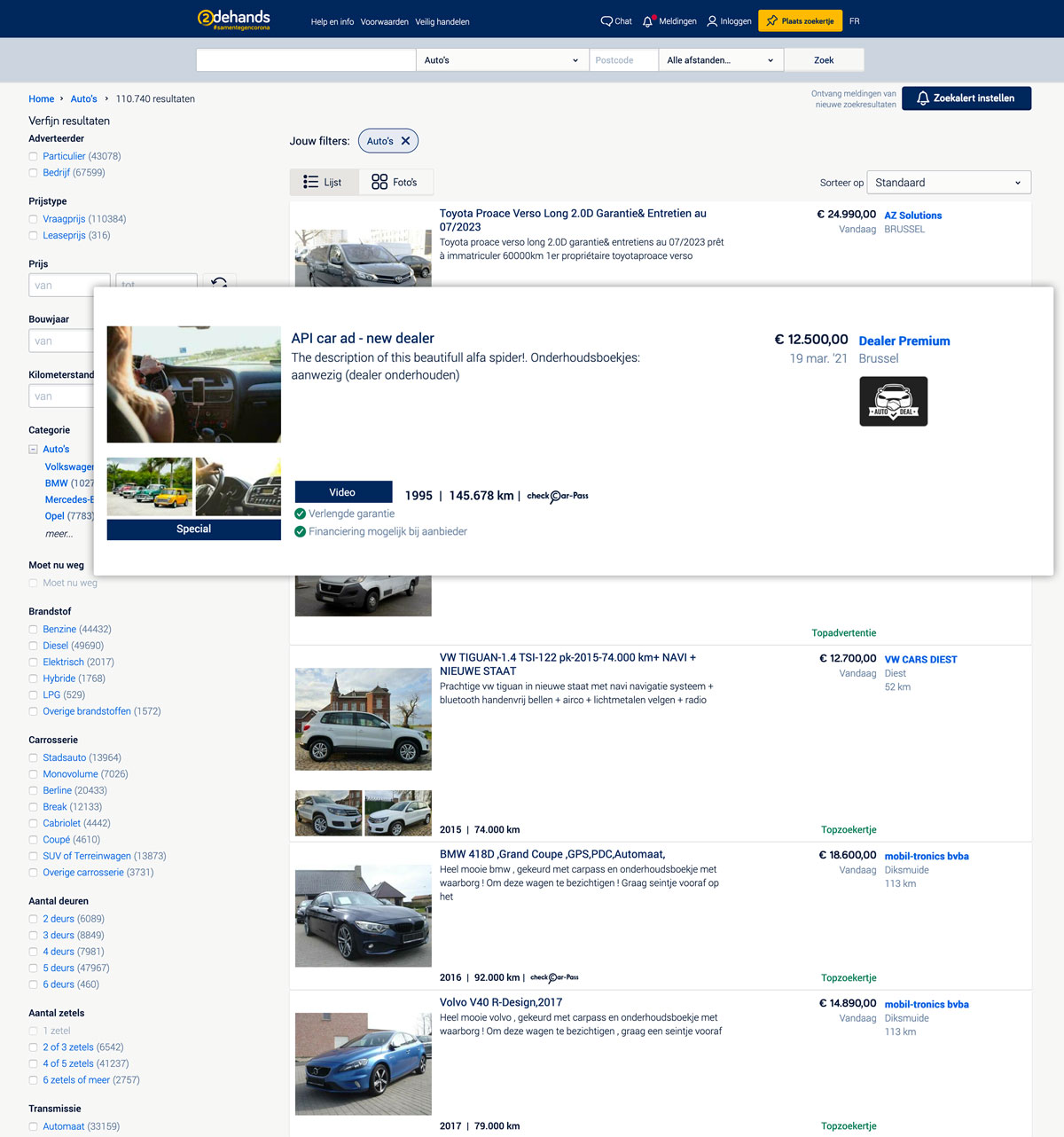Enable the Leaseprijs filter checkbox
This screenshot has height=1137, width=1064.
click(34, 236)
